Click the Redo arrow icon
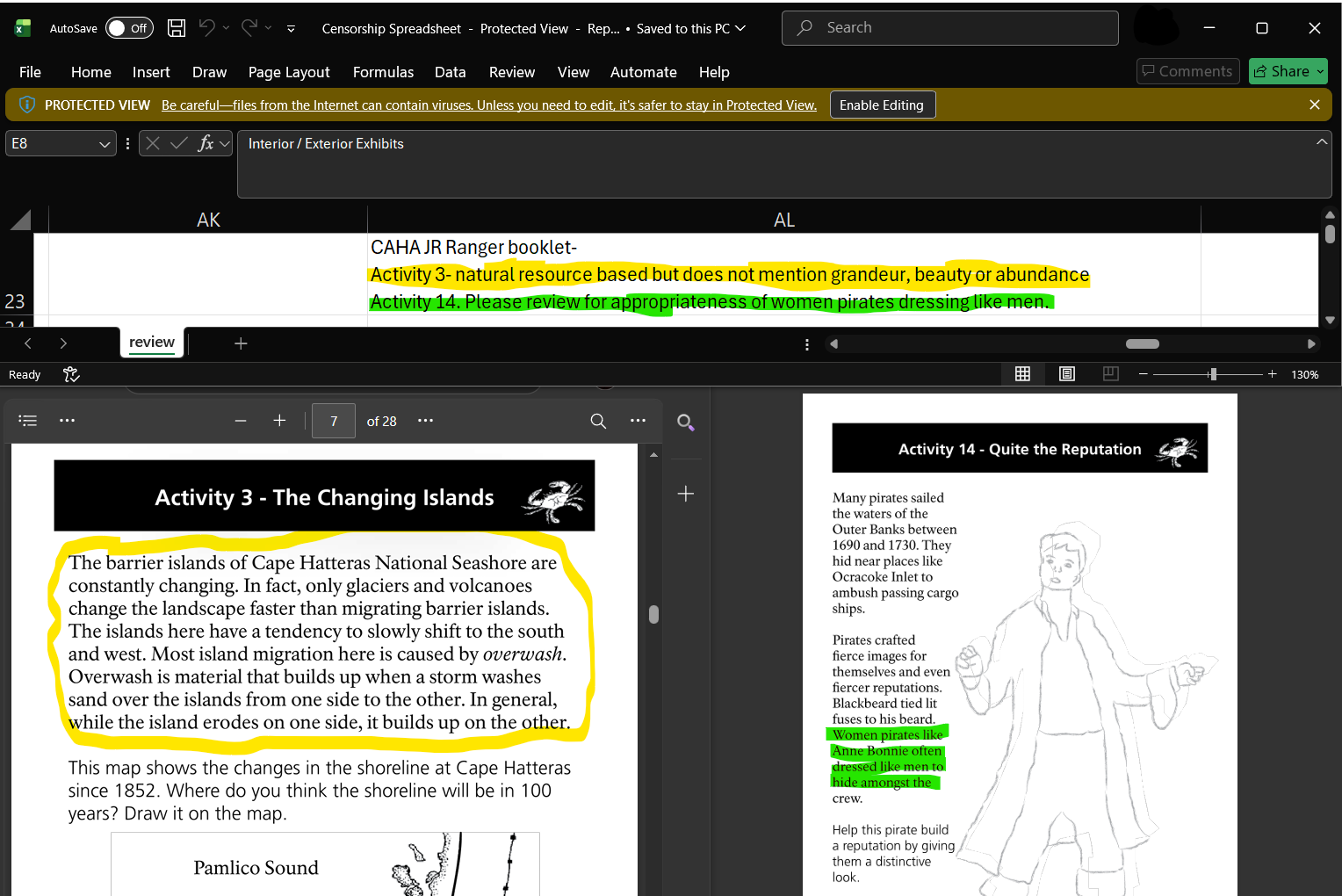This screenshot has width=1342, height=896. coord(249,28)
